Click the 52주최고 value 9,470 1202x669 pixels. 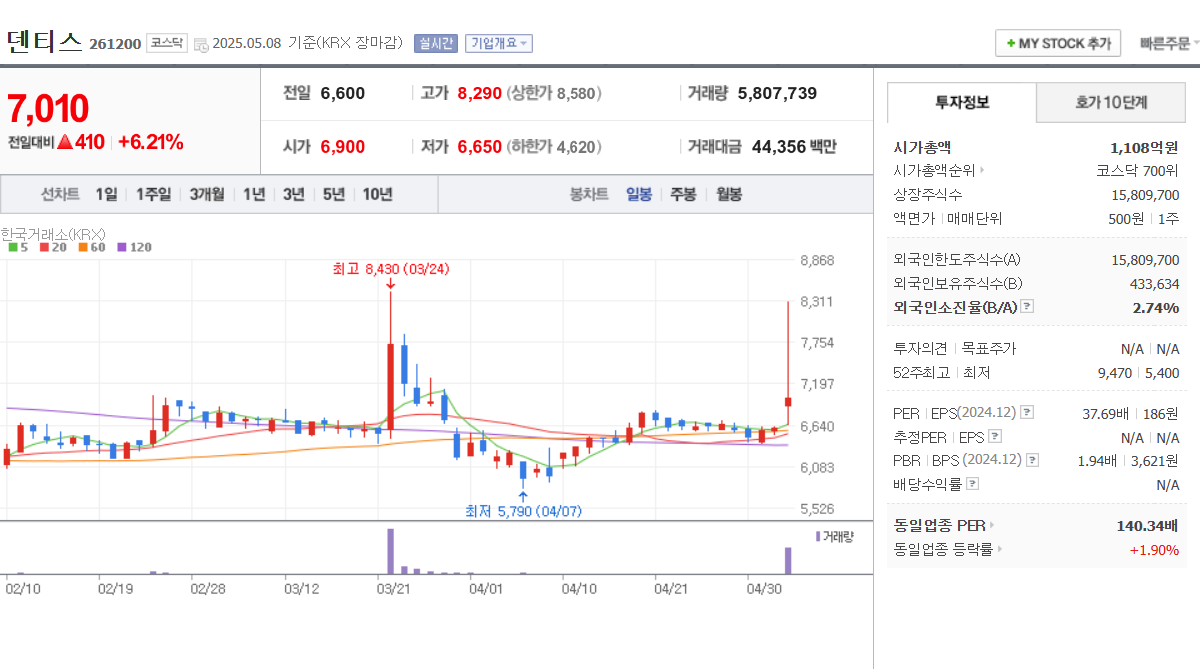click(x=1115, y=373)
